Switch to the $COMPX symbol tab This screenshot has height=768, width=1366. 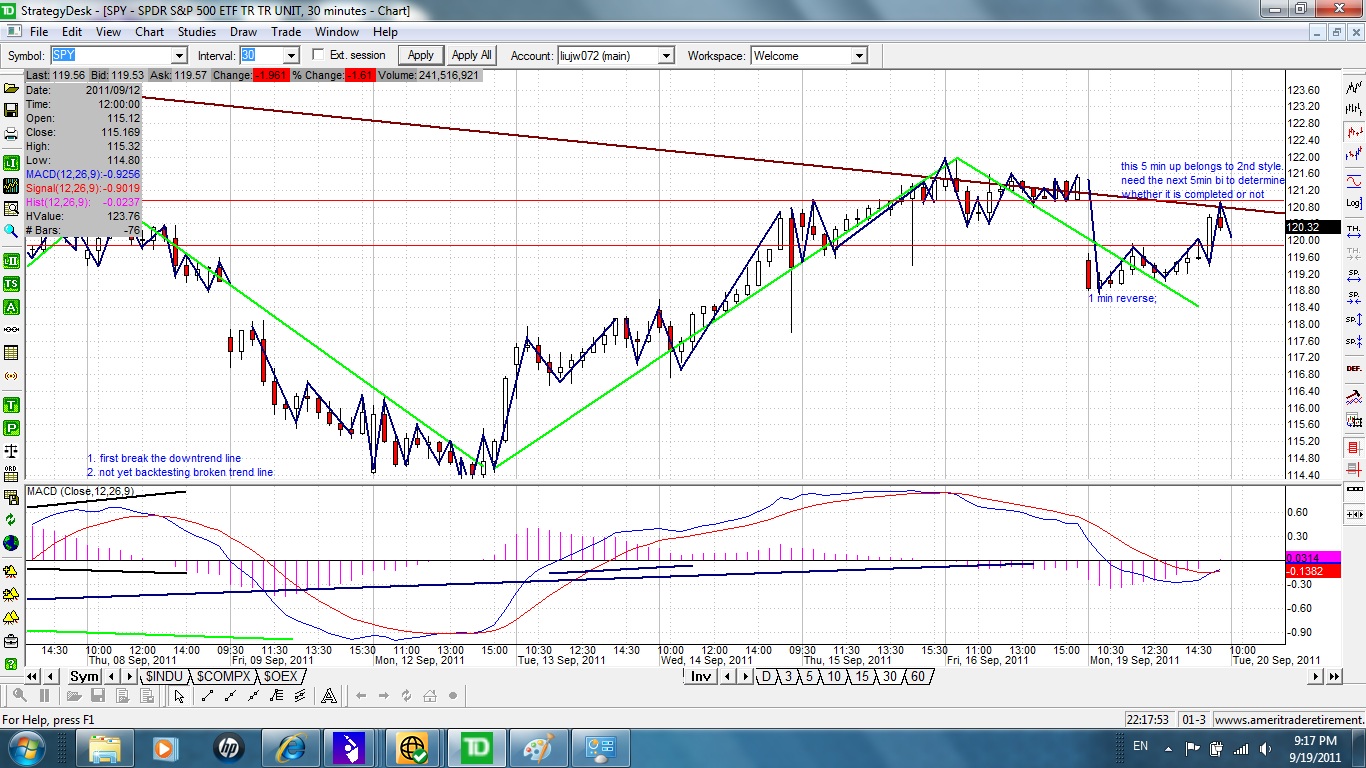point(223,677)
